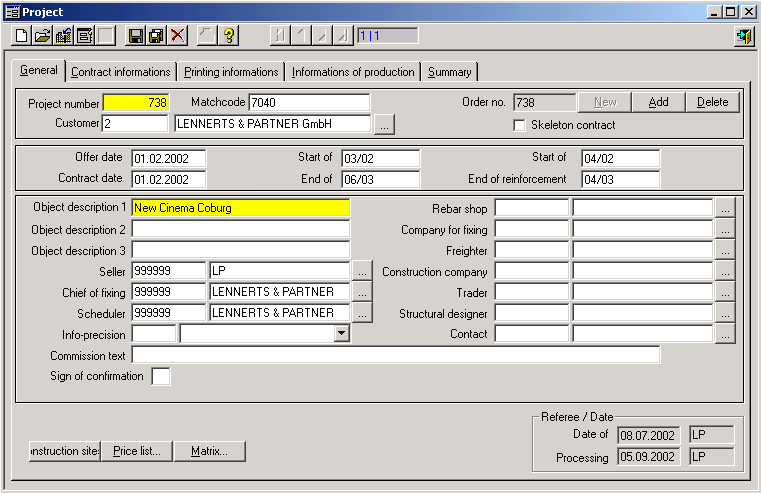Viewport: 761px width, 493px height.
Task: Click the exit door icon
Action: click(743, 36)
